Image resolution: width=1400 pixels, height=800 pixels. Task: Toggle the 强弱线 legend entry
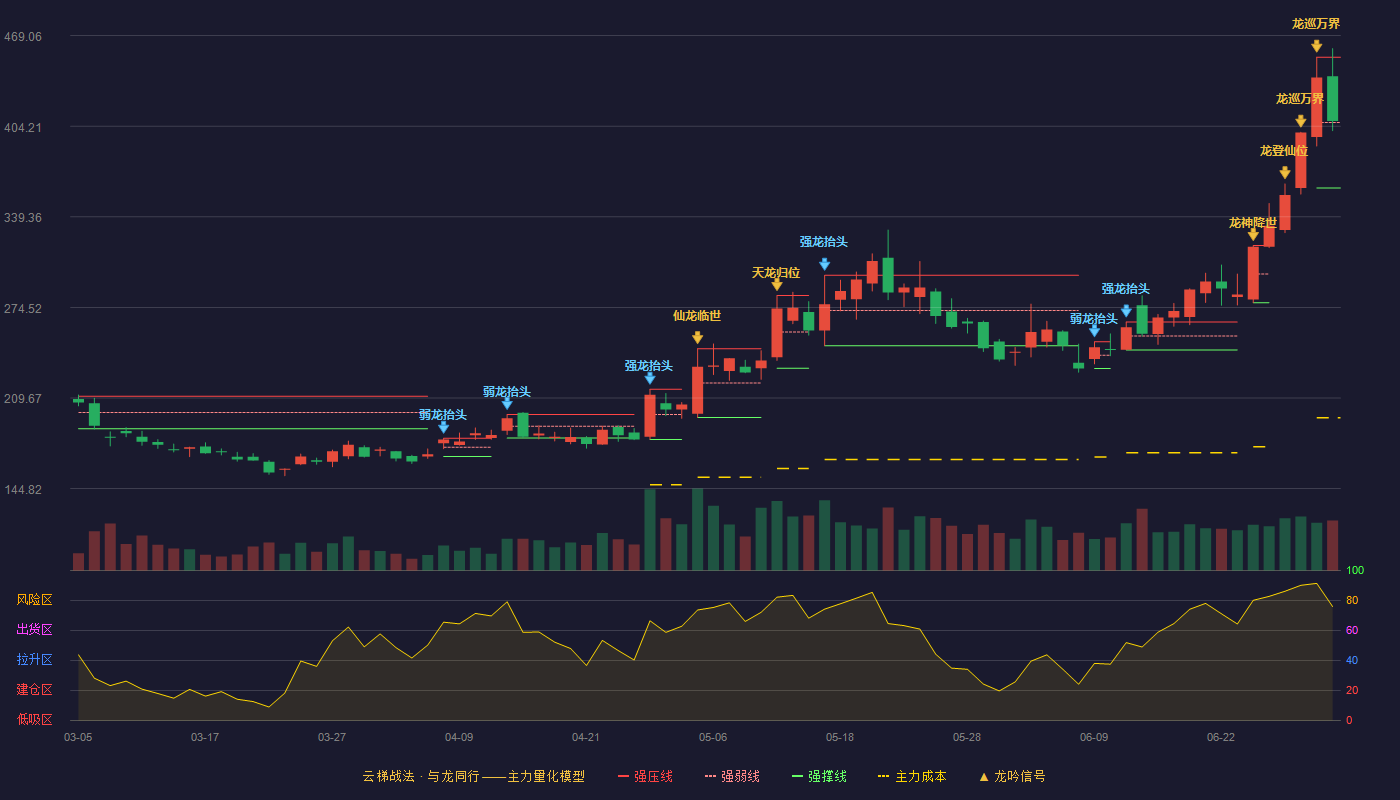732,776
